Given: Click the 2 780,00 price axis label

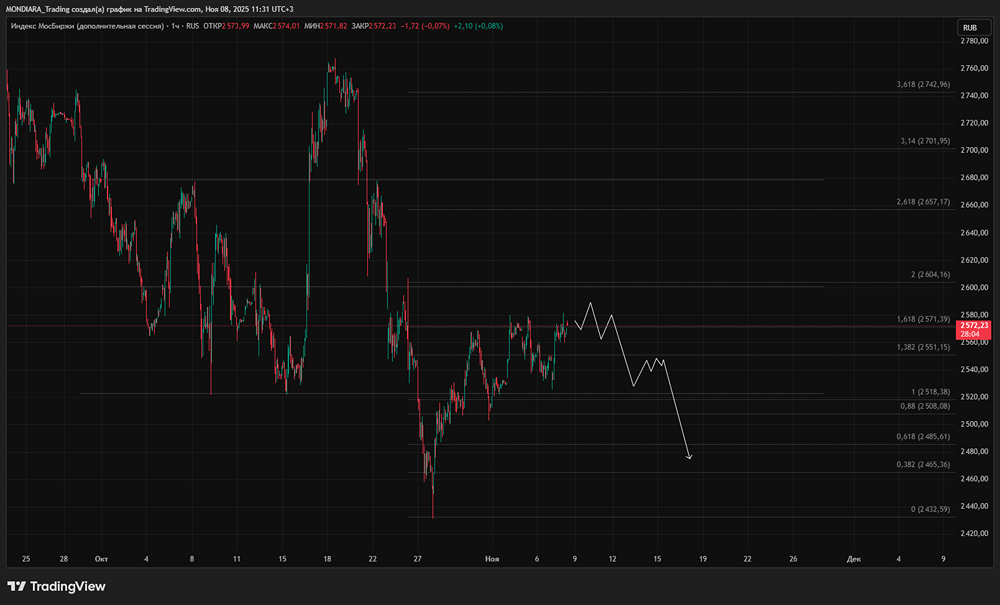Looking at the screenshot, I should [x=974, y=41].
